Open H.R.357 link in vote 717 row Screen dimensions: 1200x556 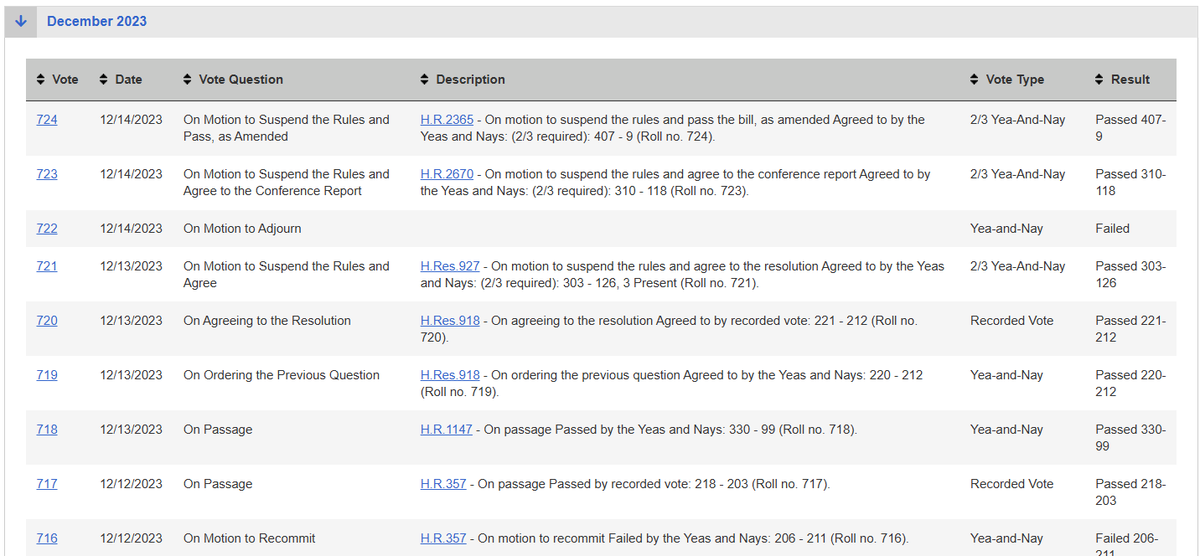pos(443,484)
